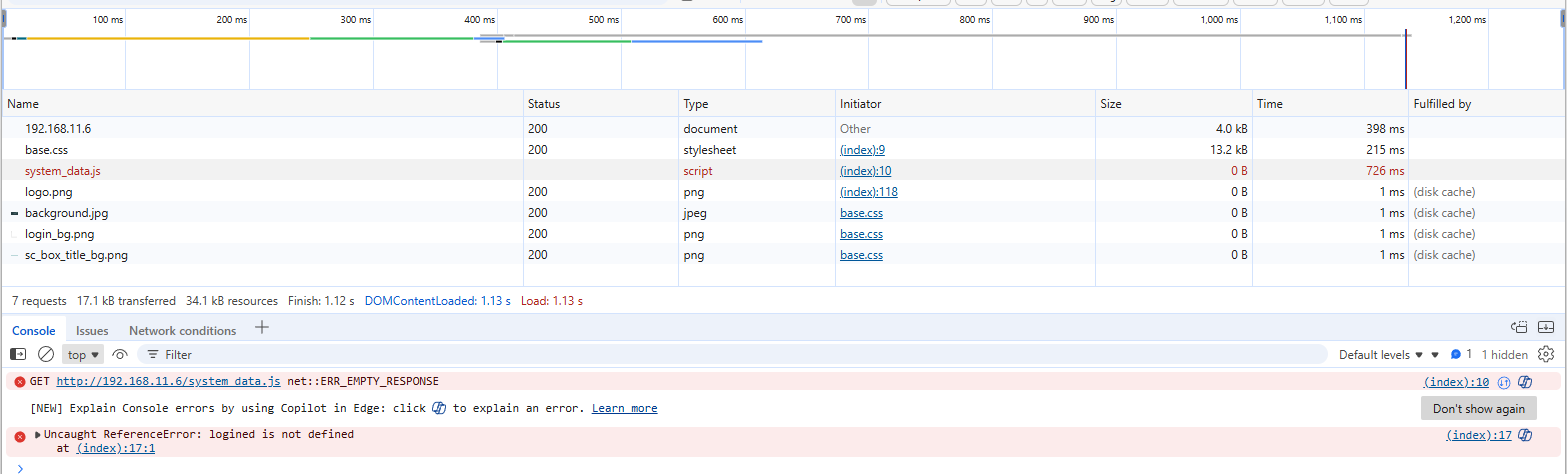
Task: Click the 1 hidden messages label
Action: click(1504, 354)
